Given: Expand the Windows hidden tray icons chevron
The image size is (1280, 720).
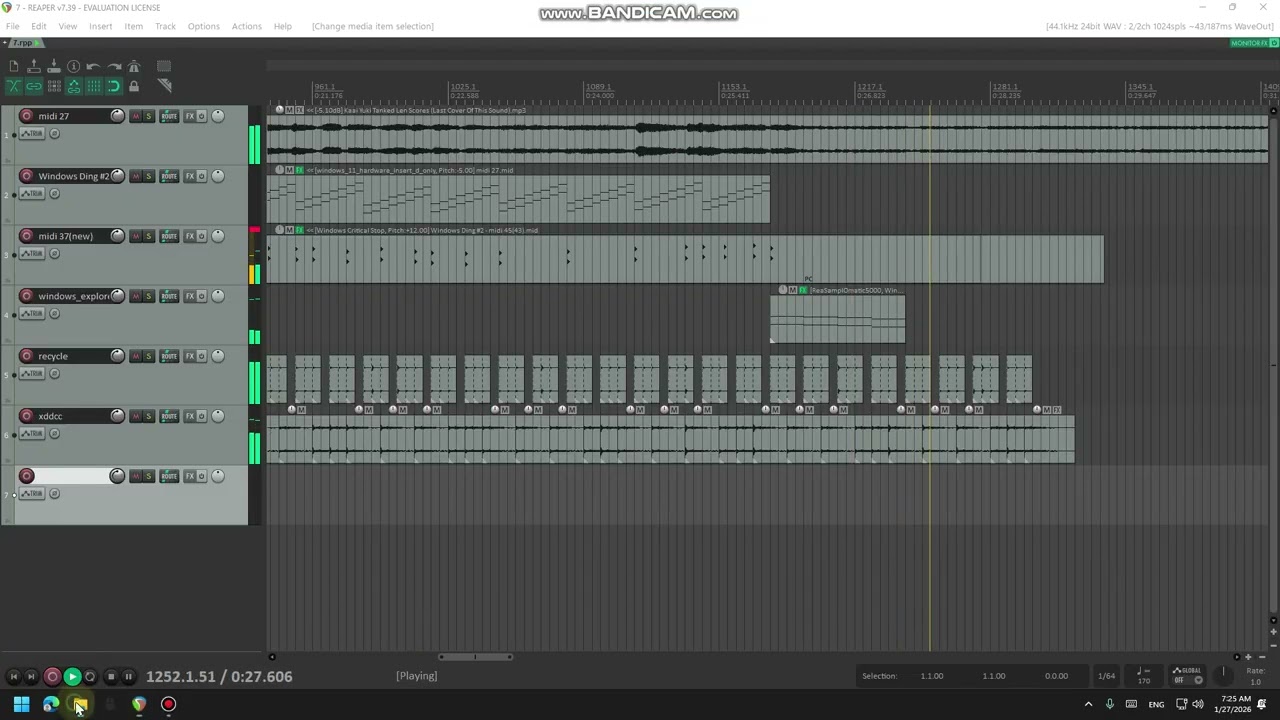Looking at the screenshot, I should tap(1088, 705).
